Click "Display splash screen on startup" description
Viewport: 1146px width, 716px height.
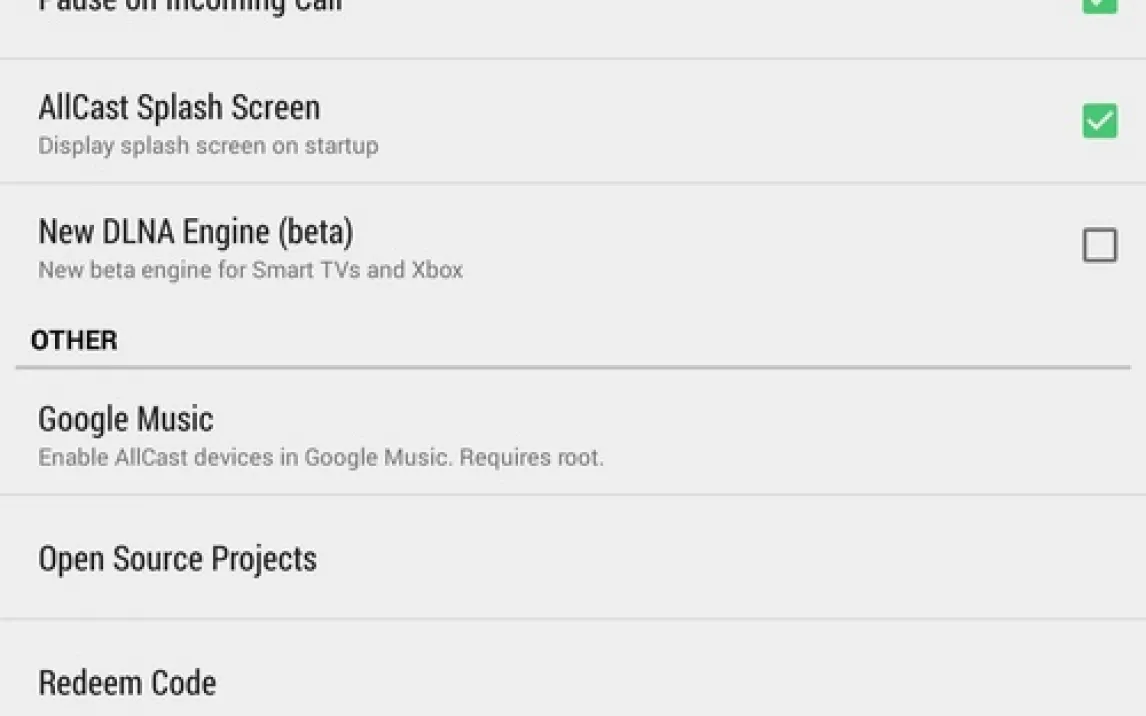click(208, 146)
